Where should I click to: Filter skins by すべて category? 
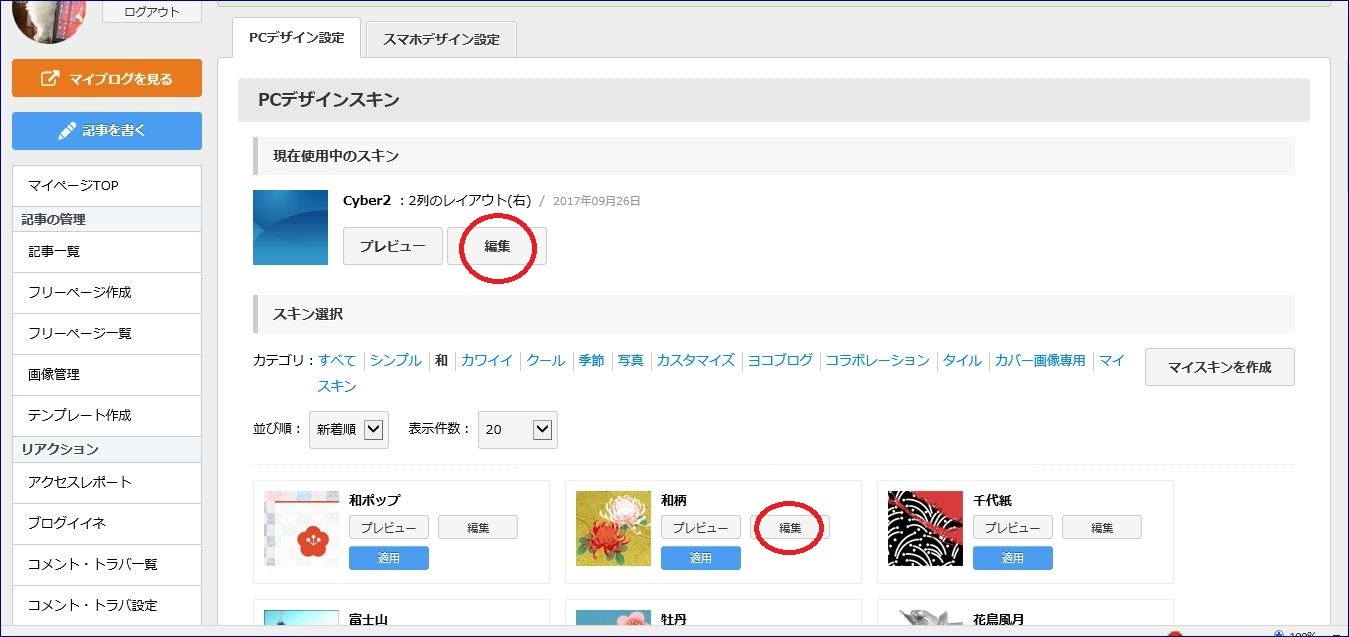tap(337, 360)
